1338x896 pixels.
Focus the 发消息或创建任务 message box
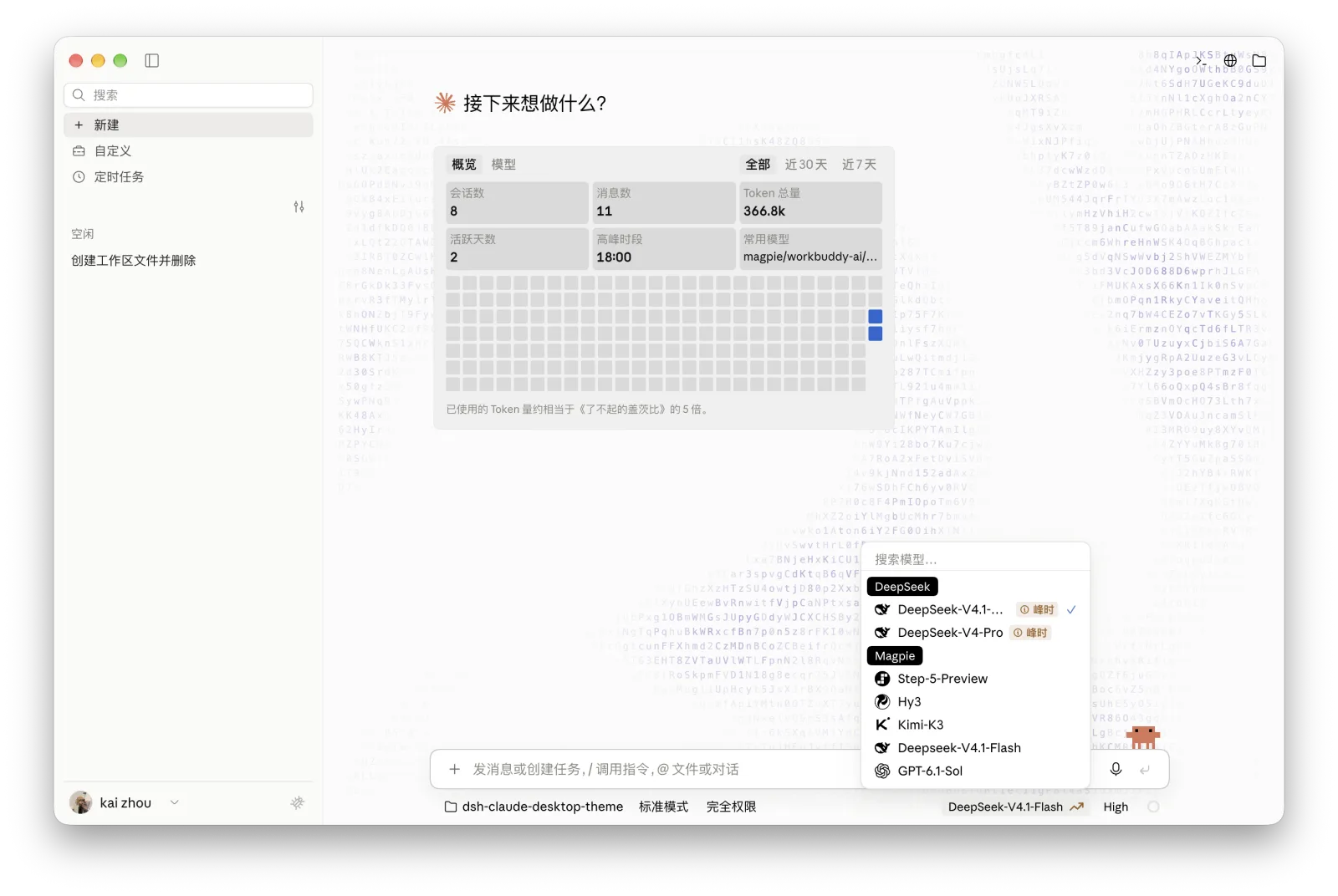pyautogui.click(x=661, y=769)
